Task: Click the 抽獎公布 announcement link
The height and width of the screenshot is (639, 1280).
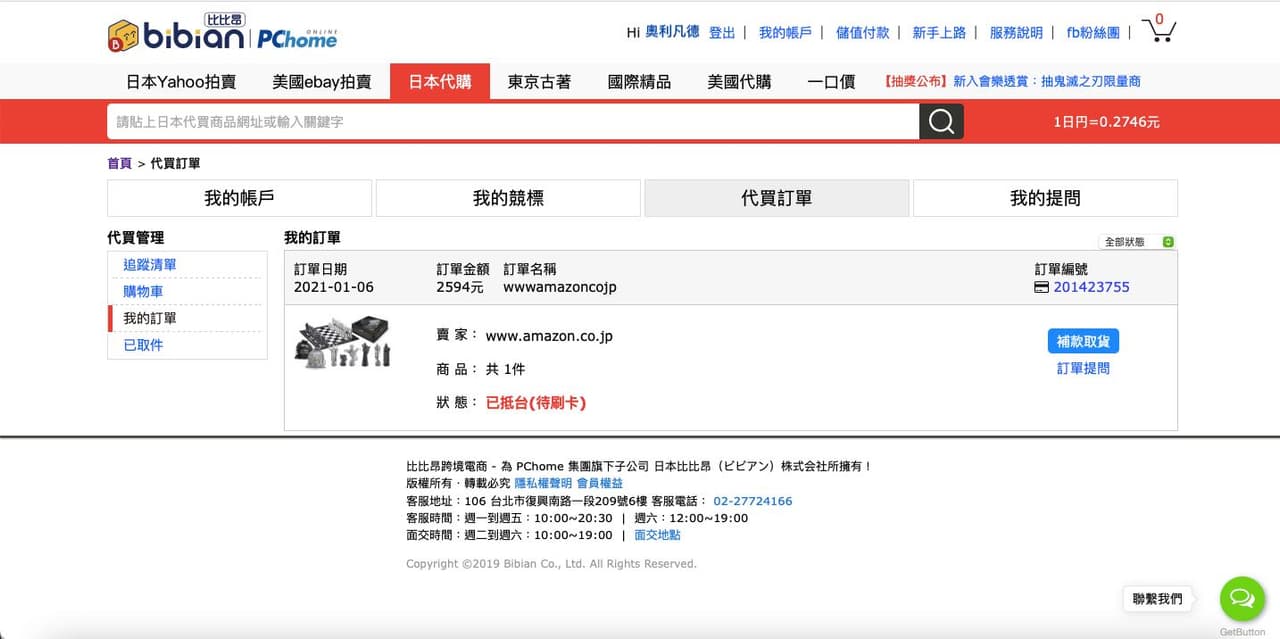Action: [x=1012, y=82]
